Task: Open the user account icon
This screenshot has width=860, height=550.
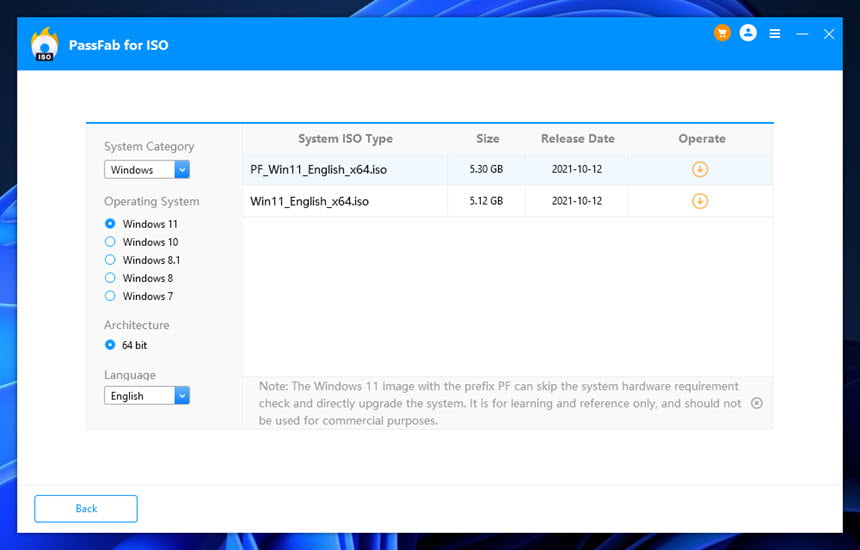Action: (x=748, y=33)
